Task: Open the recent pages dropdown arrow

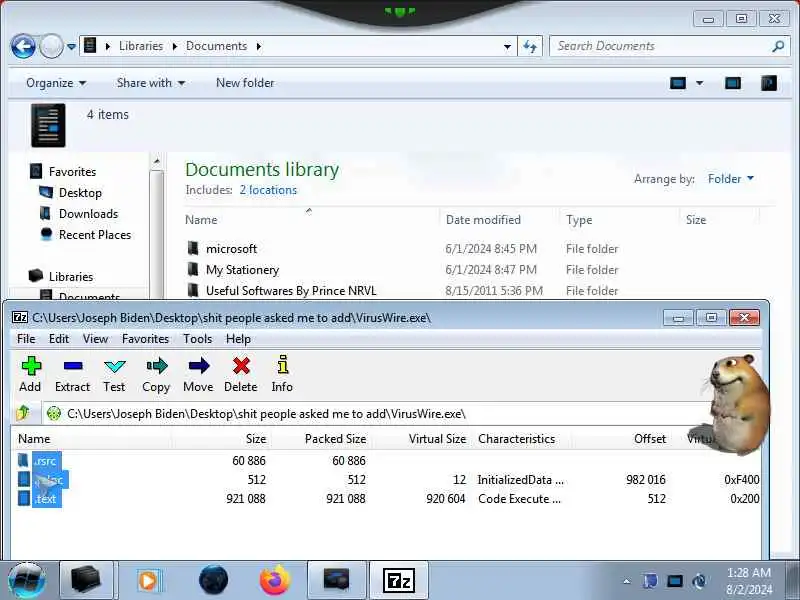Action: [71, 46]
